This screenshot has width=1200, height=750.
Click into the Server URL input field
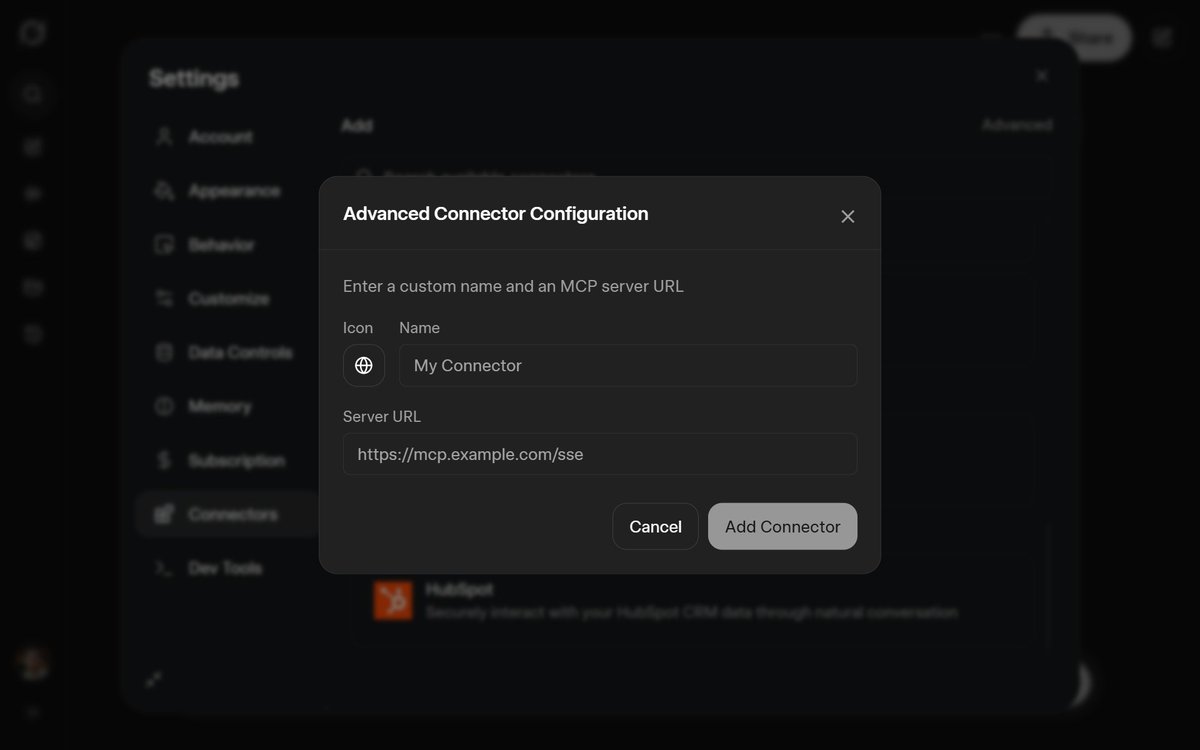[600, 454]
